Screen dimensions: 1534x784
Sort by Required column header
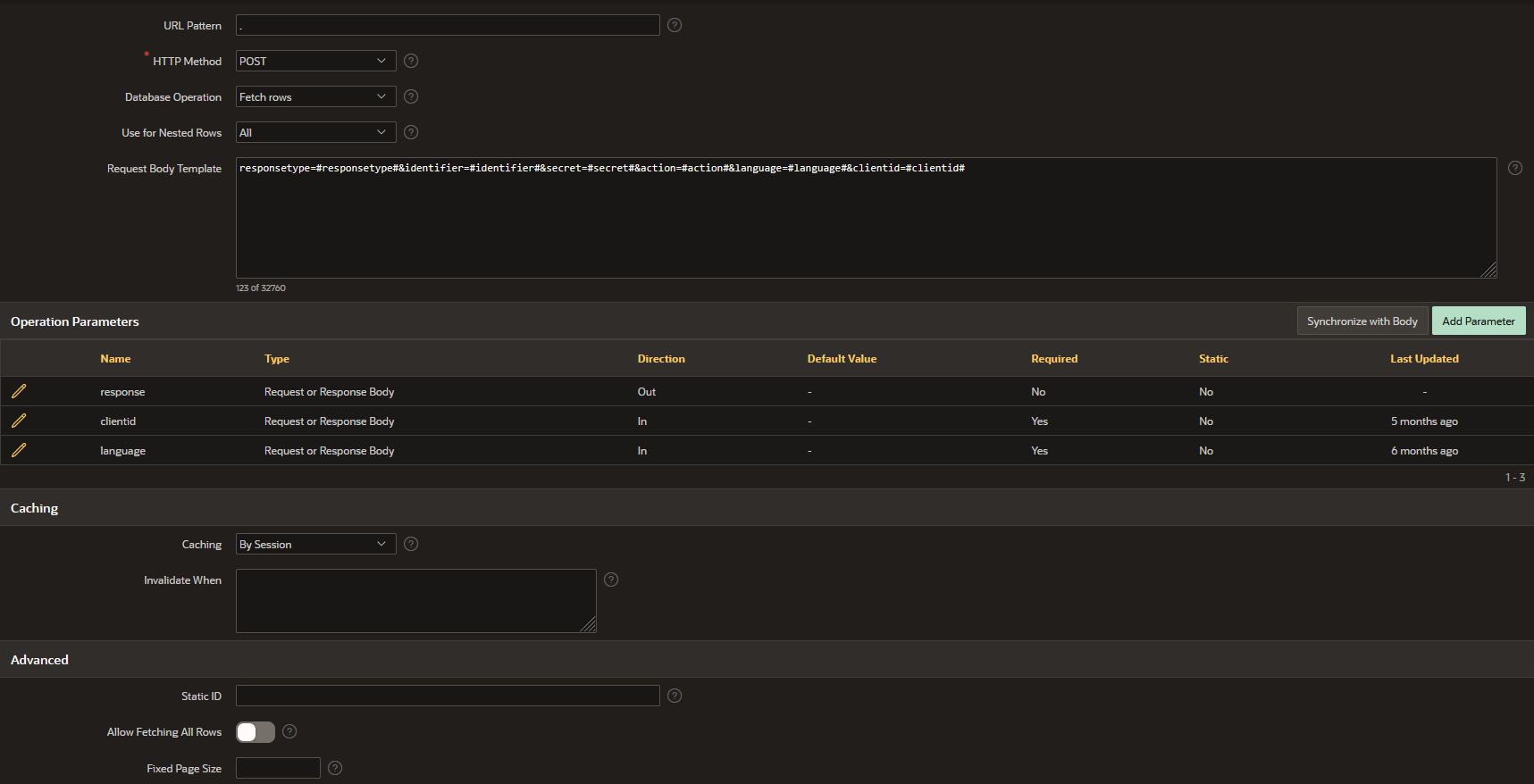point(1054,359)
